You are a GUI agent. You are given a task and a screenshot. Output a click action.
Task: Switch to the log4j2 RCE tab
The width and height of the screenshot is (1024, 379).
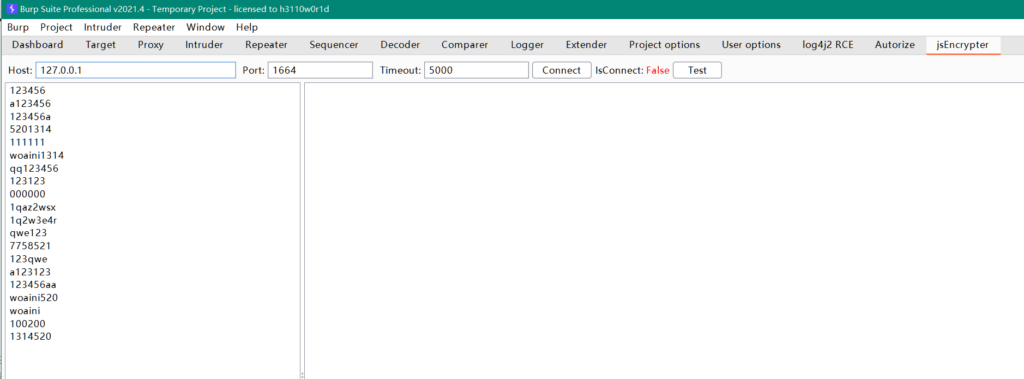[x=828, y=45]
